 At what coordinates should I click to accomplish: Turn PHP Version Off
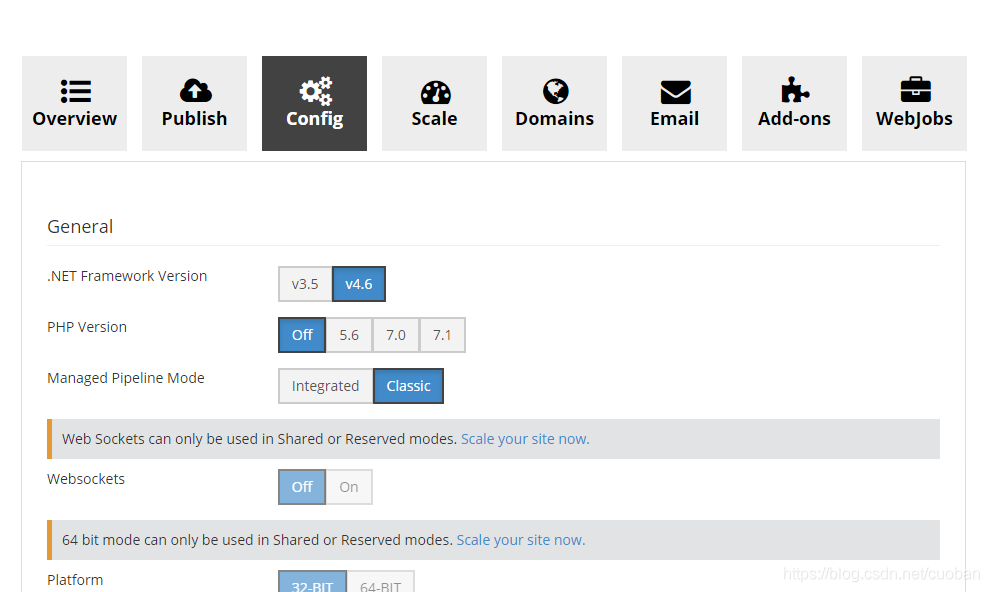tap(302, 335)
